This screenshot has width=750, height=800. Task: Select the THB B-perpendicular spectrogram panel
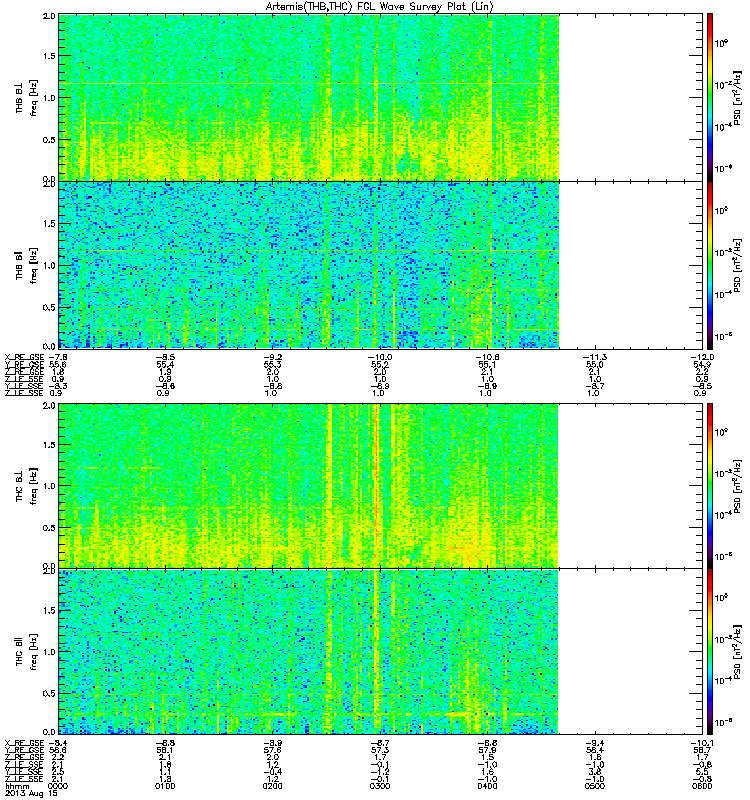309,97
